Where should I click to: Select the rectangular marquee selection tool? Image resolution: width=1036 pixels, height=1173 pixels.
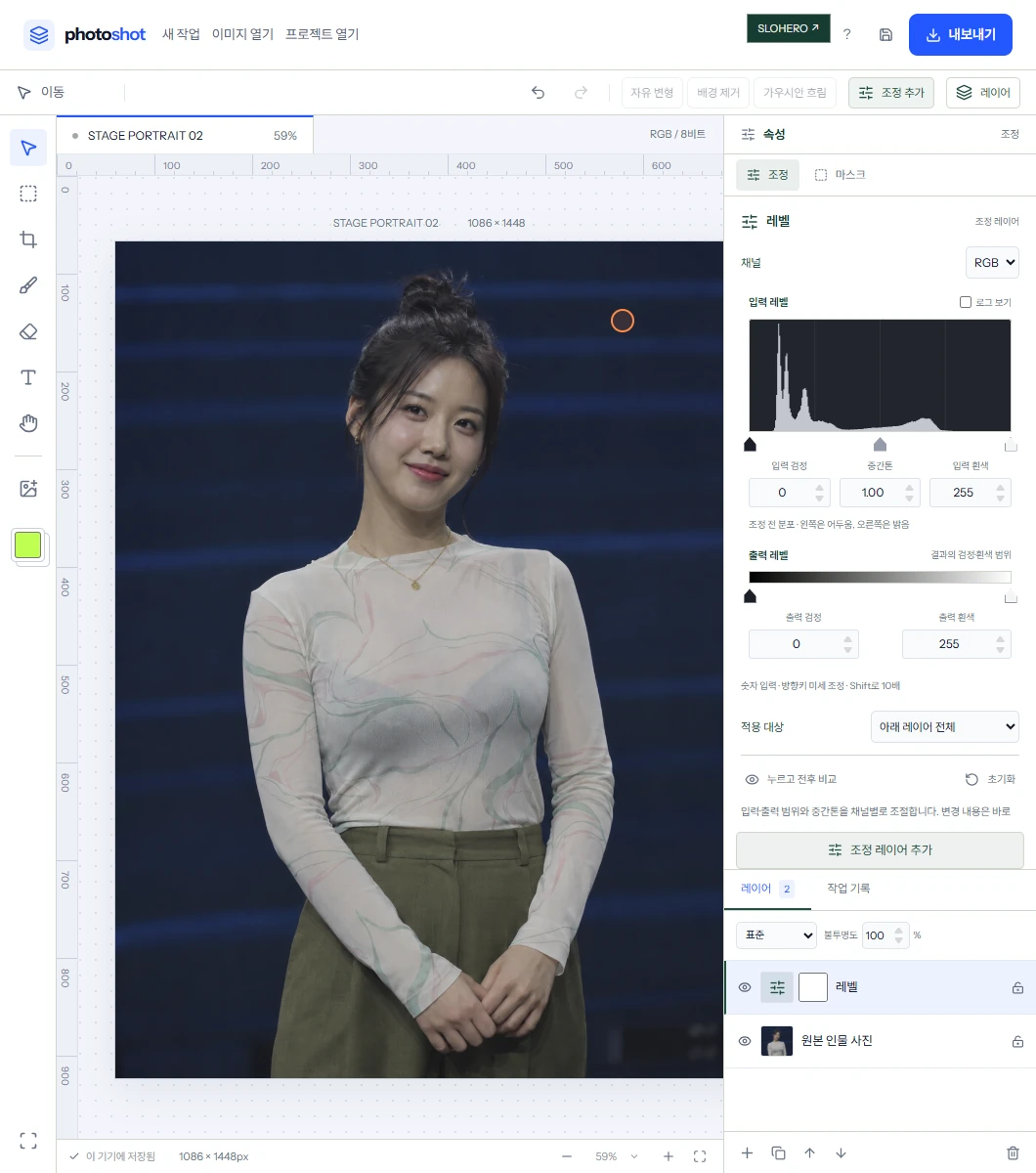click(x=28, y=194)
